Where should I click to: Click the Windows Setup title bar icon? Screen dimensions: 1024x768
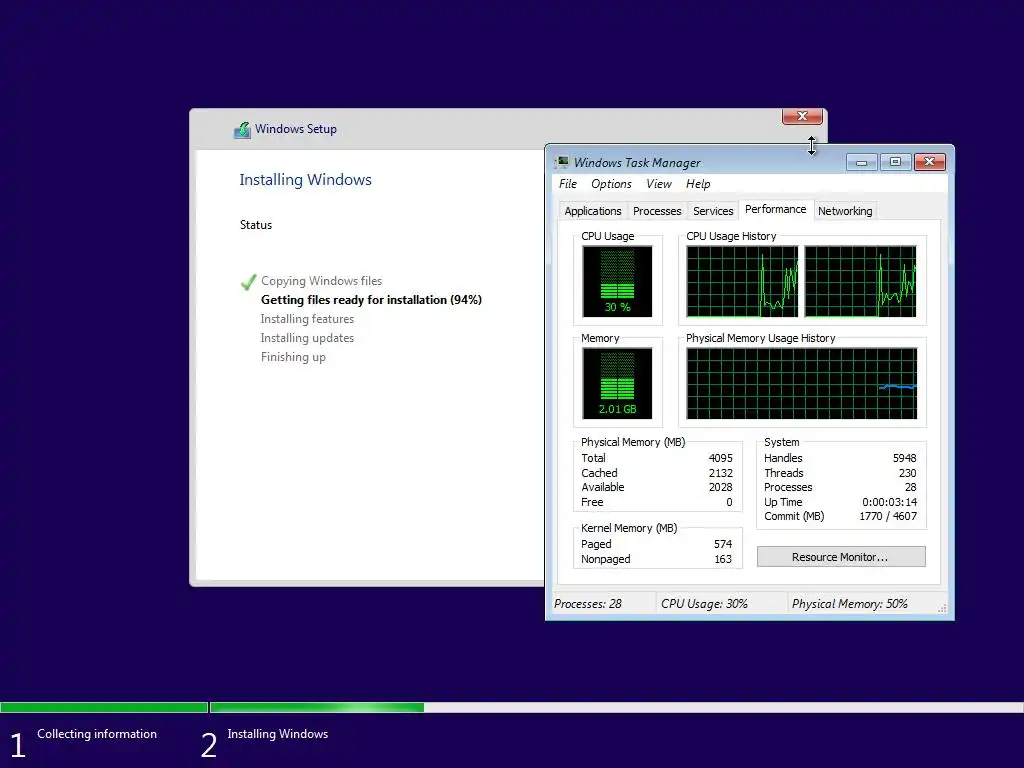242,129
